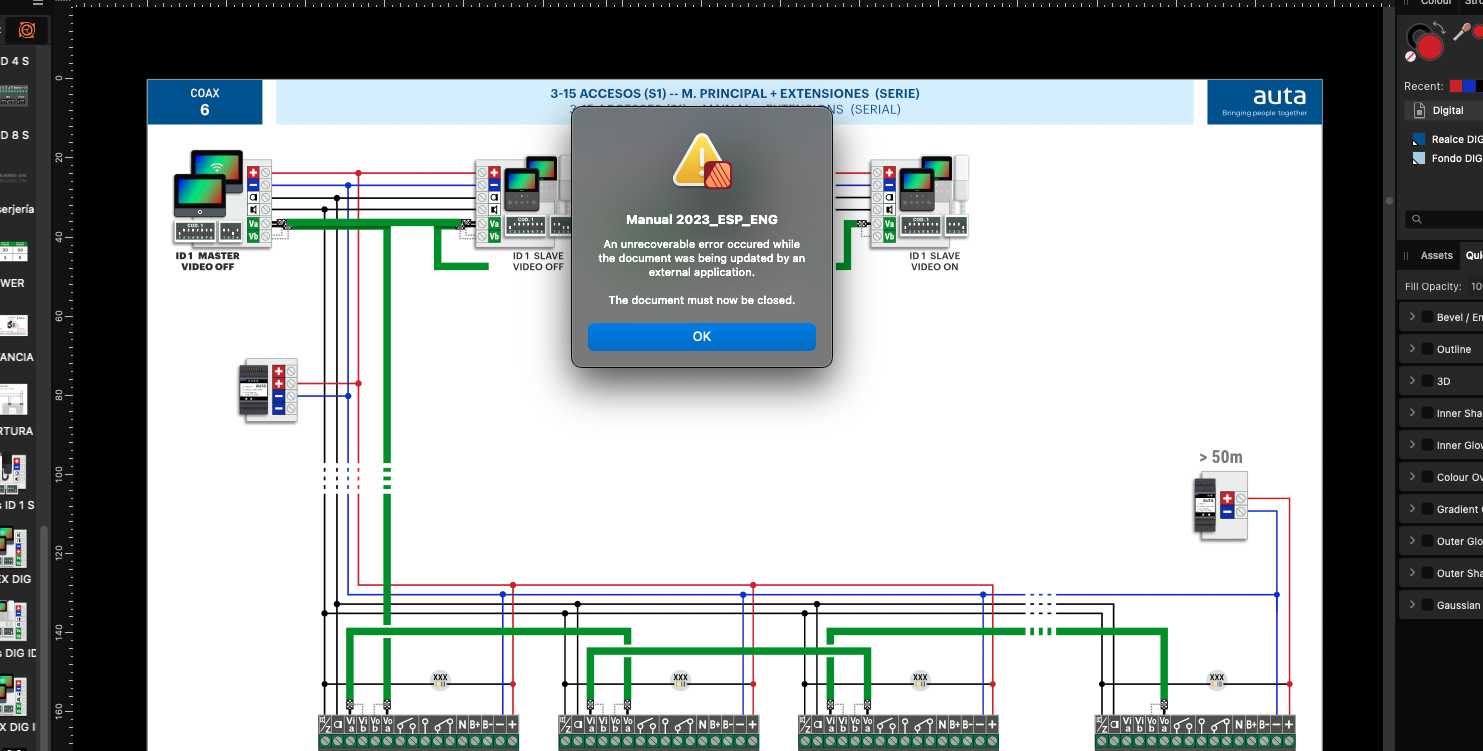
Task: Switch to the Colour panel tab
Action: pos(1436,3)
